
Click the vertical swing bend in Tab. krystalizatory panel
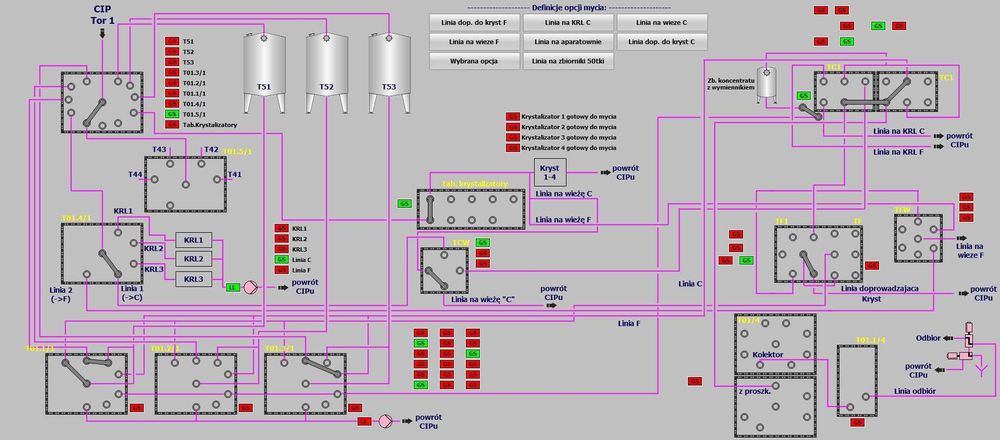tap(430, 210)
